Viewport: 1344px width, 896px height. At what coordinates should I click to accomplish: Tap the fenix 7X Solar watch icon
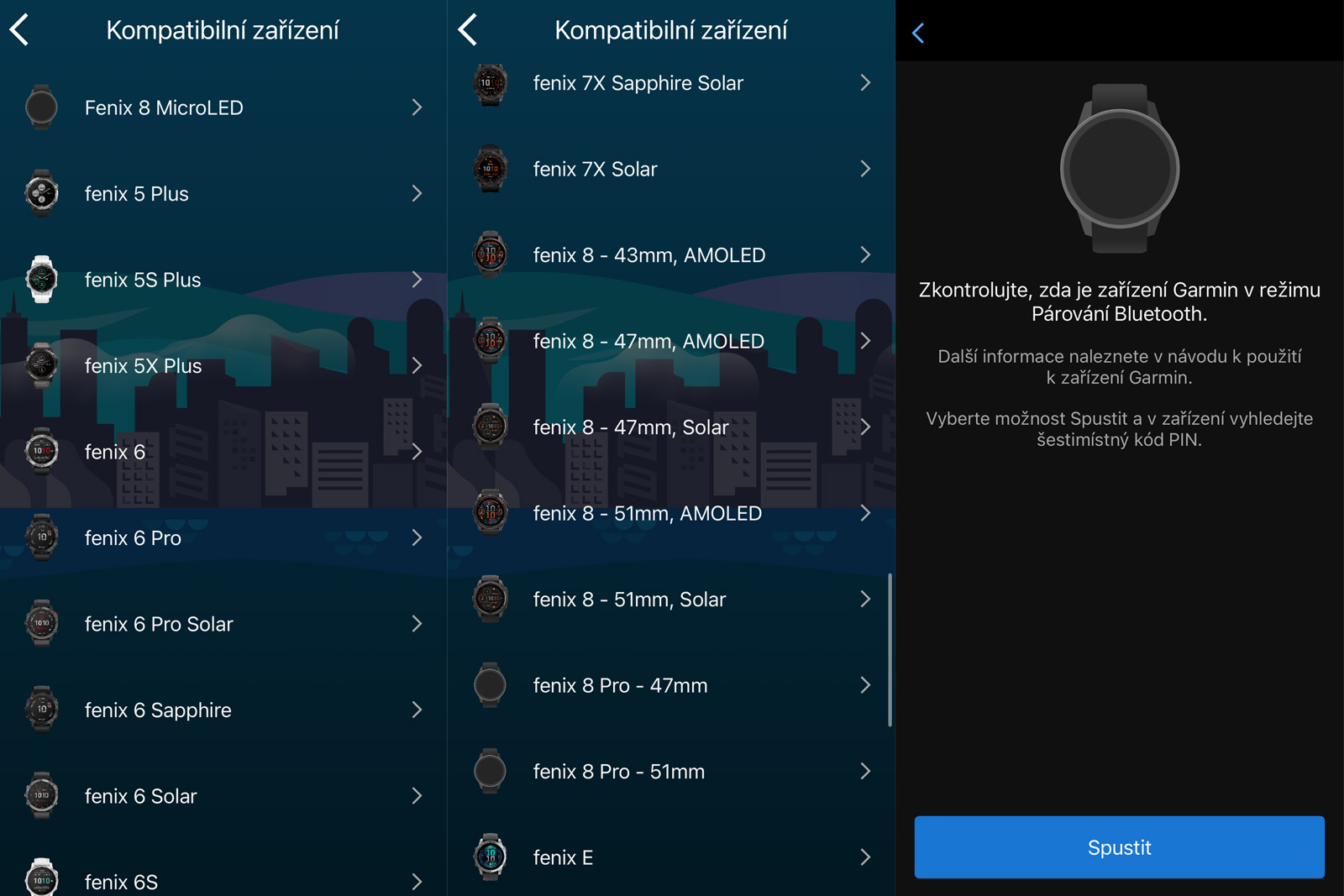coord(490,169)
